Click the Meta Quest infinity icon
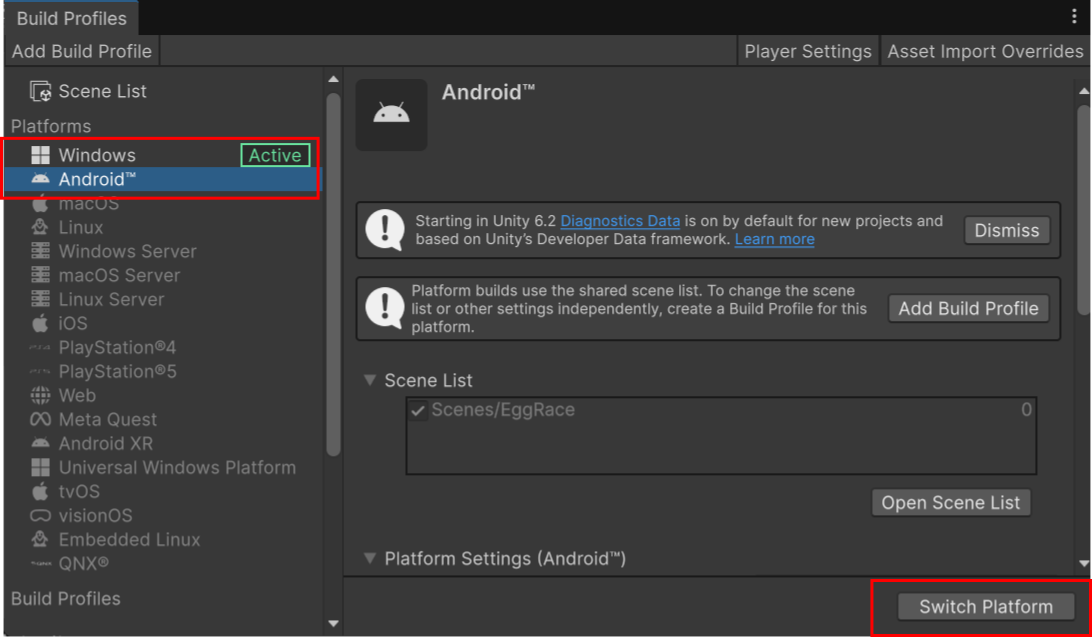Viewport: 1092px width, 637px height. [40, 419]
